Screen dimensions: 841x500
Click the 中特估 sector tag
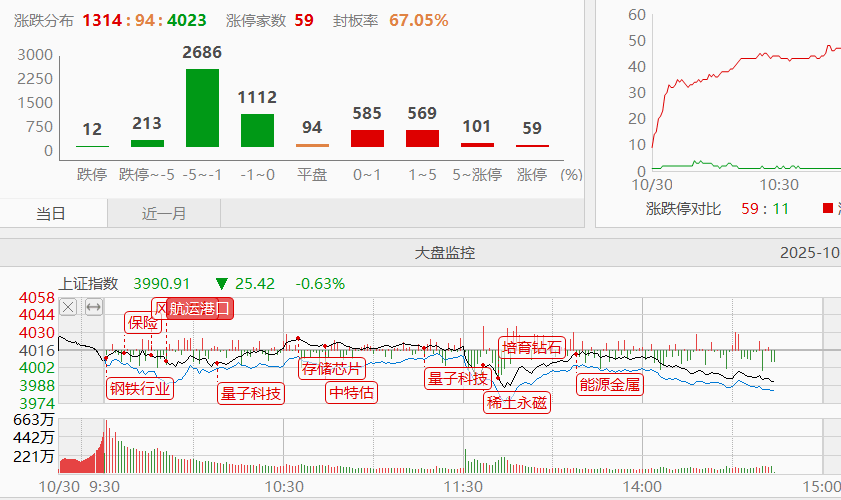pos(352,392)
